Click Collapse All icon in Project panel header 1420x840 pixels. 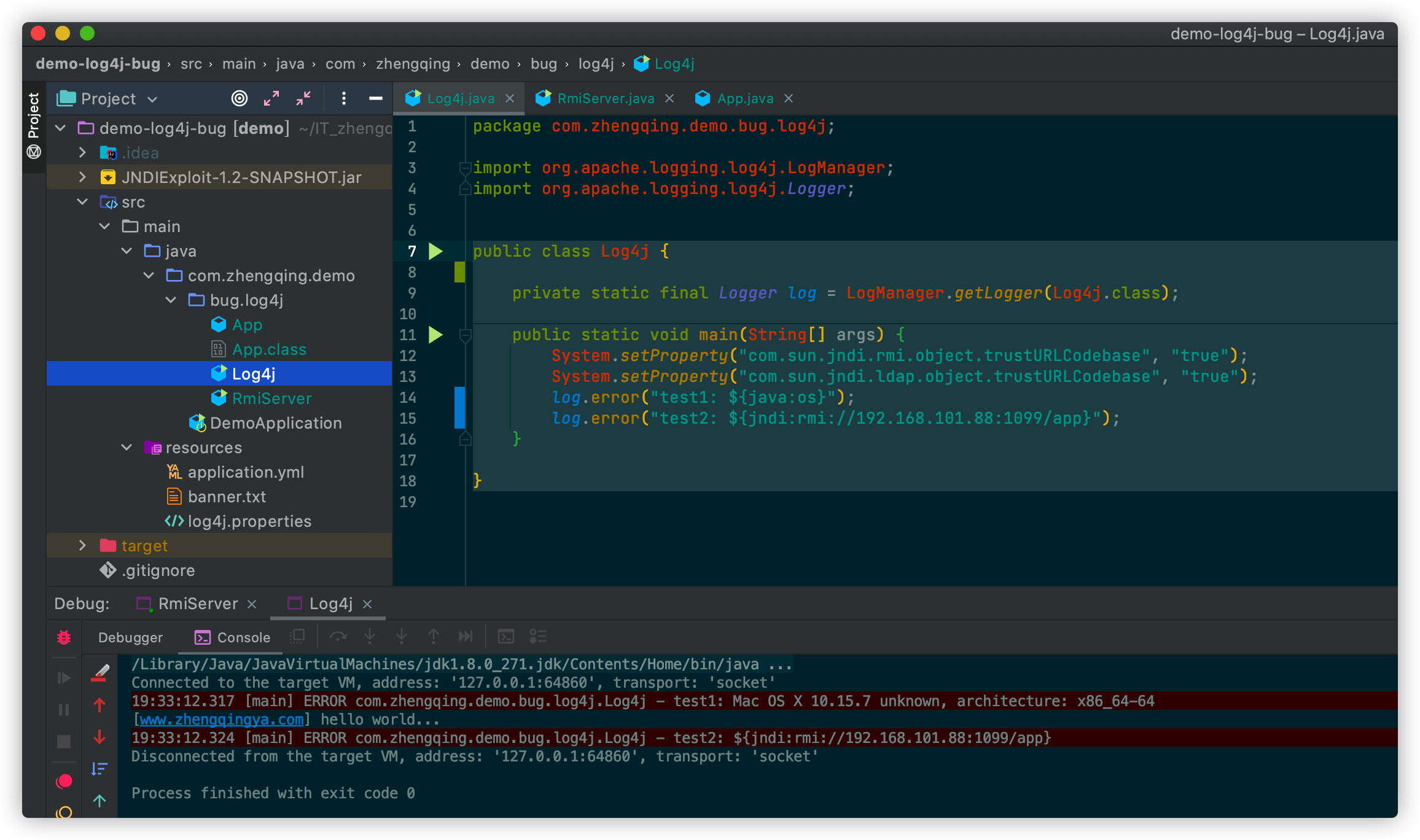pos(303,98)
